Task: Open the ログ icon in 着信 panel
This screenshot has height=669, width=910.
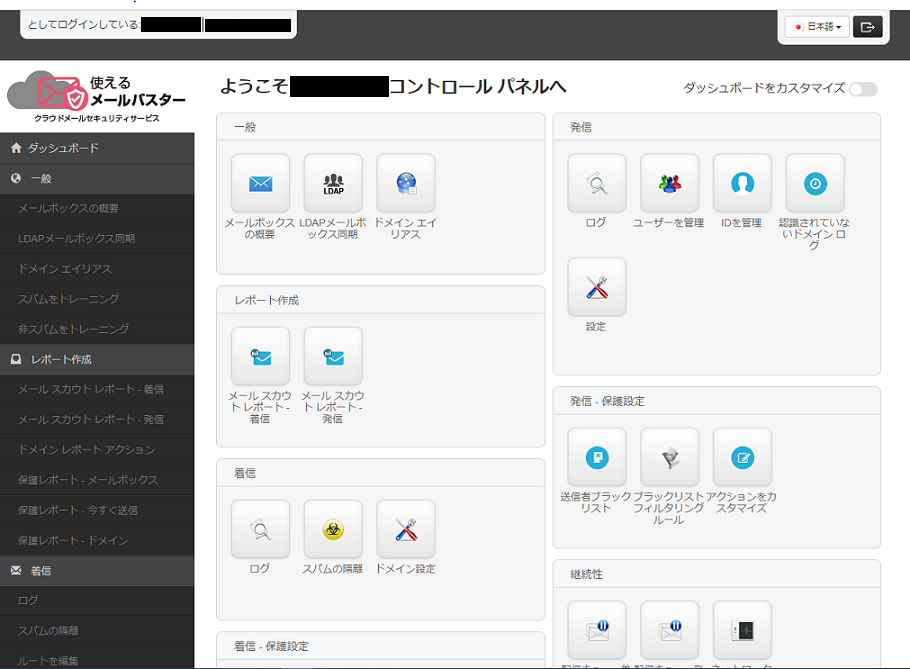Action: click(x=260, y=529)
